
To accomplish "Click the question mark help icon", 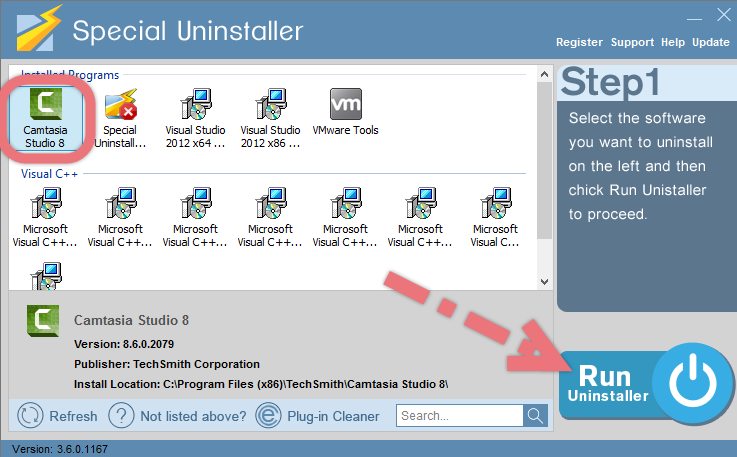I will (x=121, y=416).
